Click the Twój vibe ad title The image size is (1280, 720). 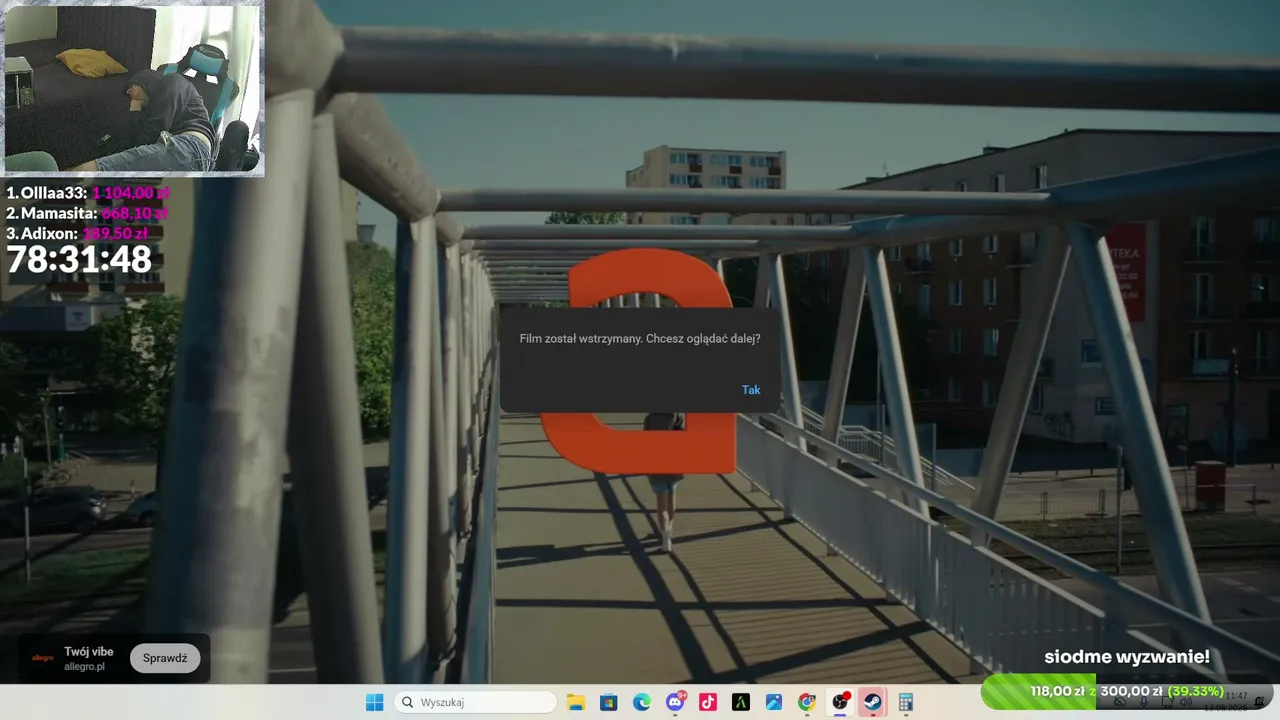[89, 652]
